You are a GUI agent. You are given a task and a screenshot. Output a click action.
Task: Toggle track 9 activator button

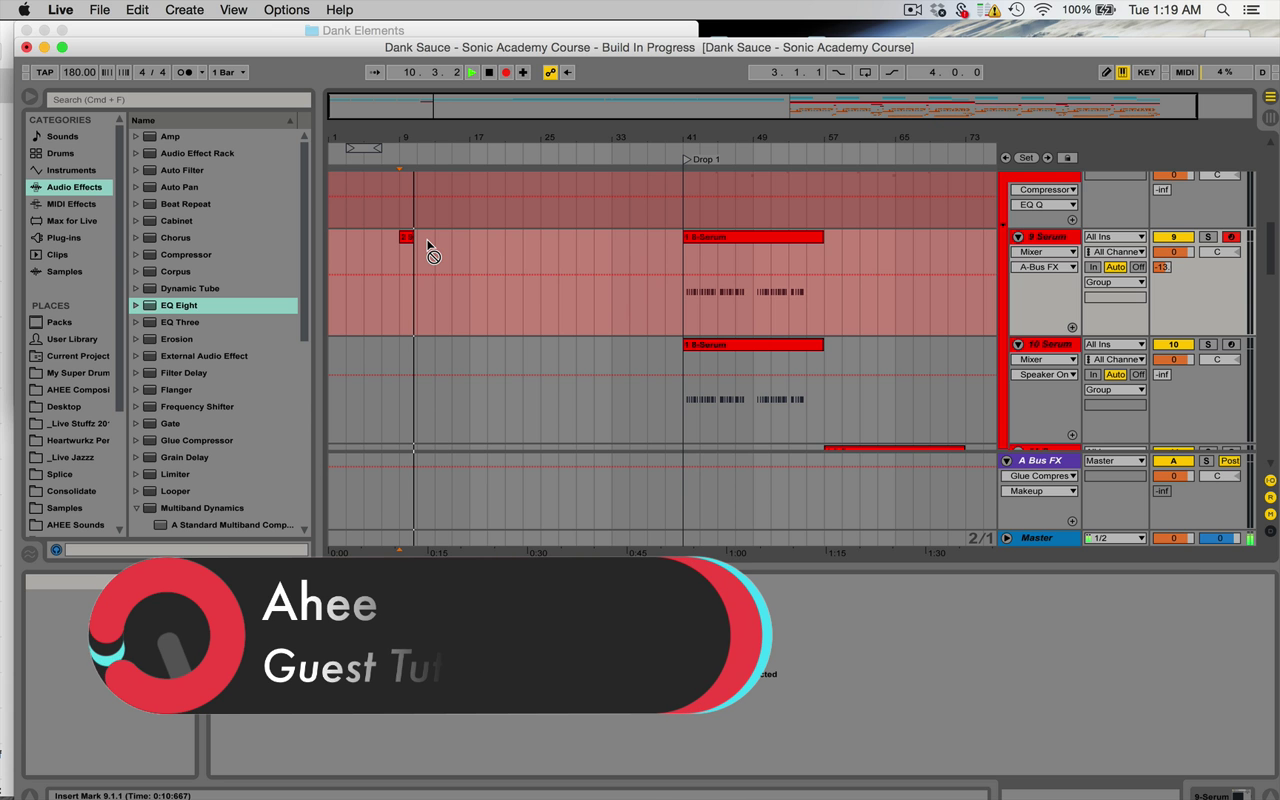click(x=1174, y=237)
